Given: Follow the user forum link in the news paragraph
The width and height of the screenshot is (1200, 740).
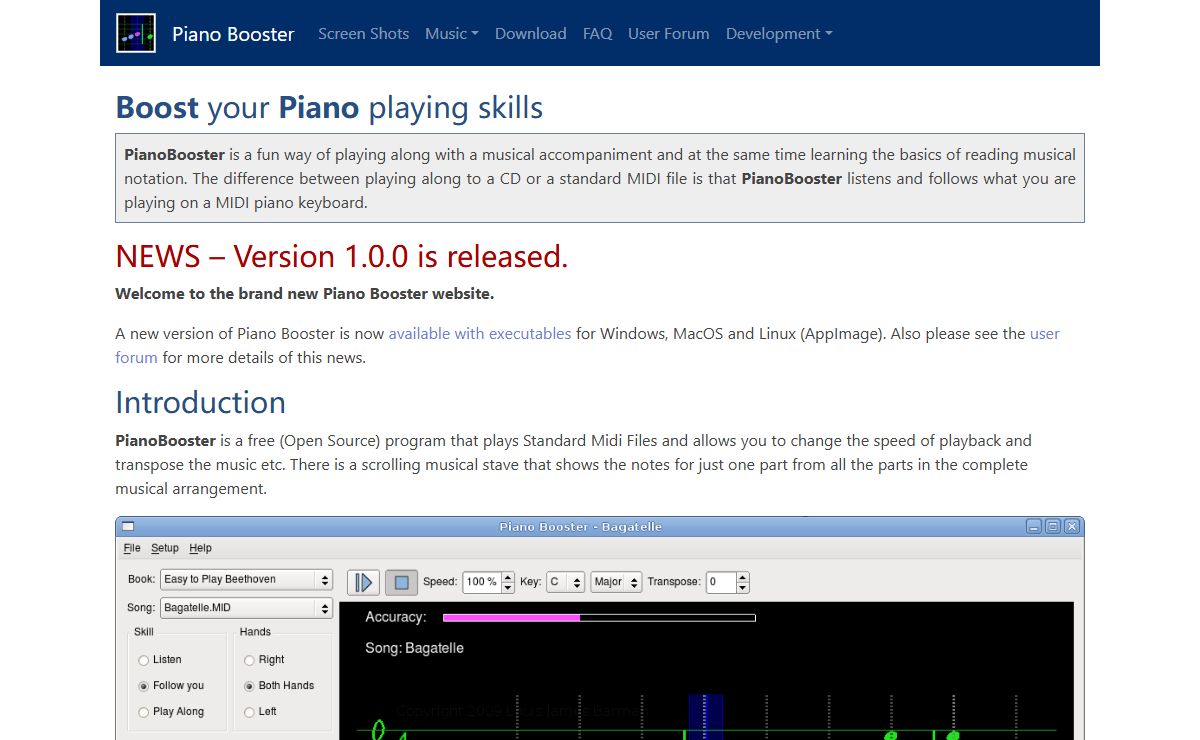Looking at the screenshot, I should coord(1045,334).
